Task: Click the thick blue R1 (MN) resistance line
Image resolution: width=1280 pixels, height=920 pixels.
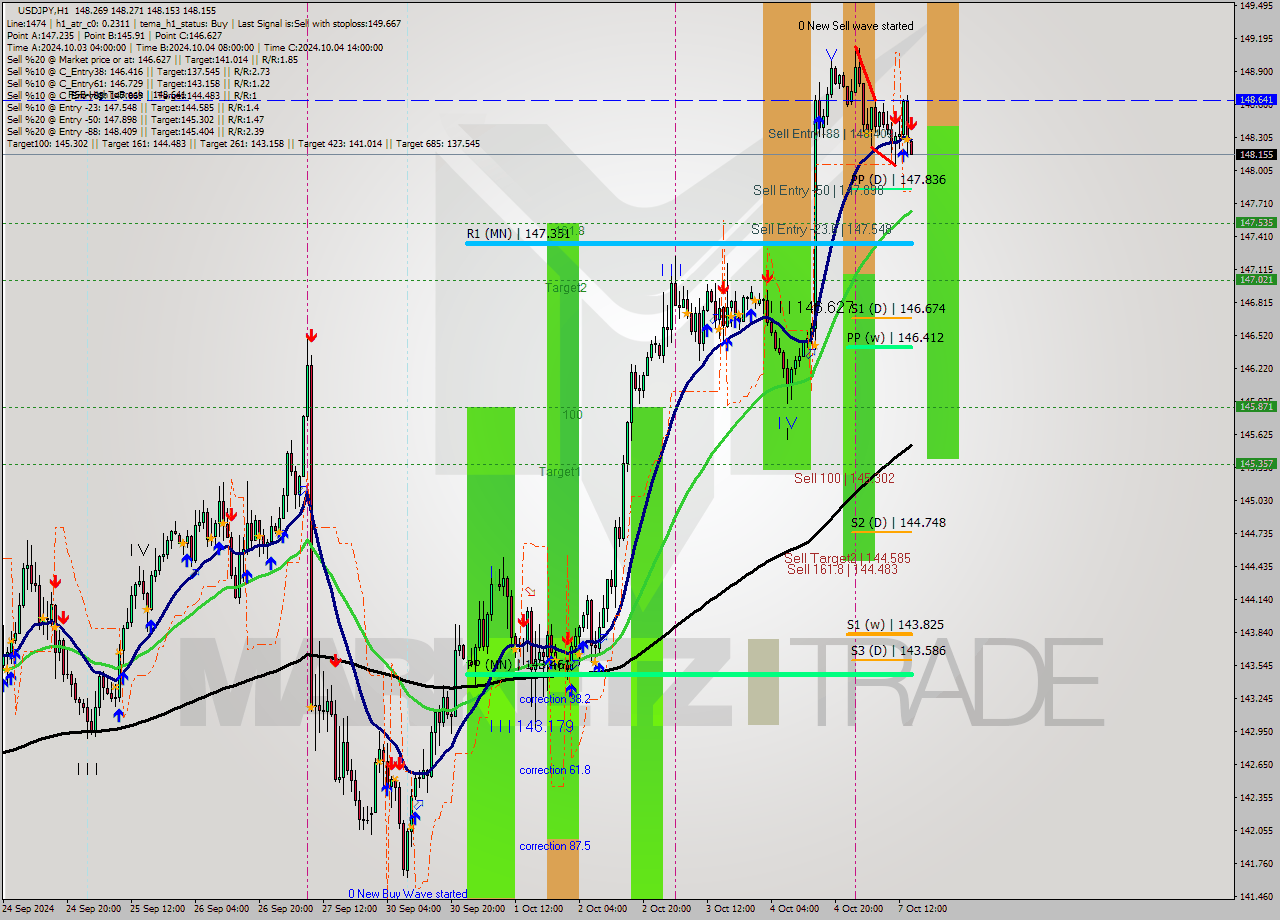Action: (x=689, y=243)
